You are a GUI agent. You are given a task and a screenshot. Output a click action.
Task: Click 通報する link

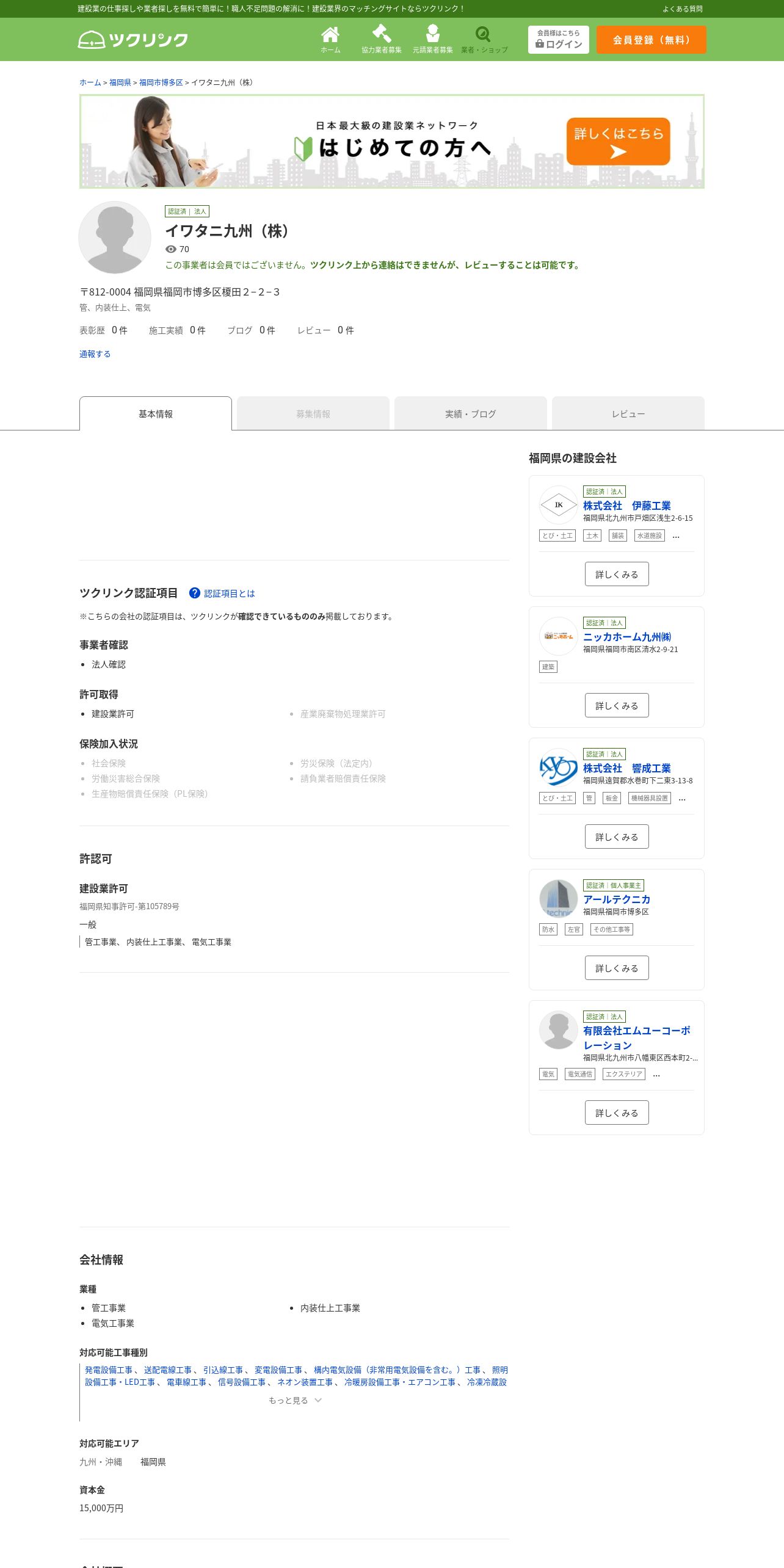tap(95, 354)
